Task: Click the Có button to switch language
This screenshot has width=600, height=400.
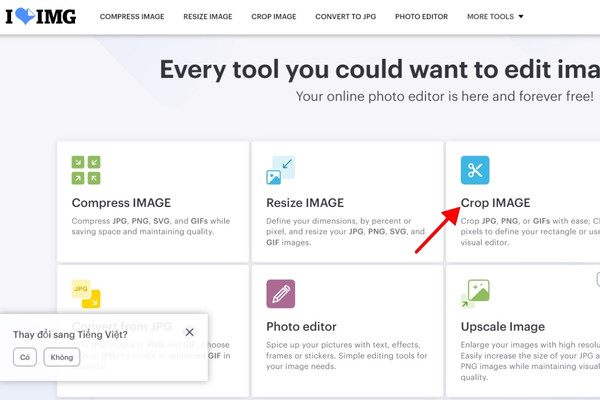Action: pyautogui.click(x=25, y=357)
